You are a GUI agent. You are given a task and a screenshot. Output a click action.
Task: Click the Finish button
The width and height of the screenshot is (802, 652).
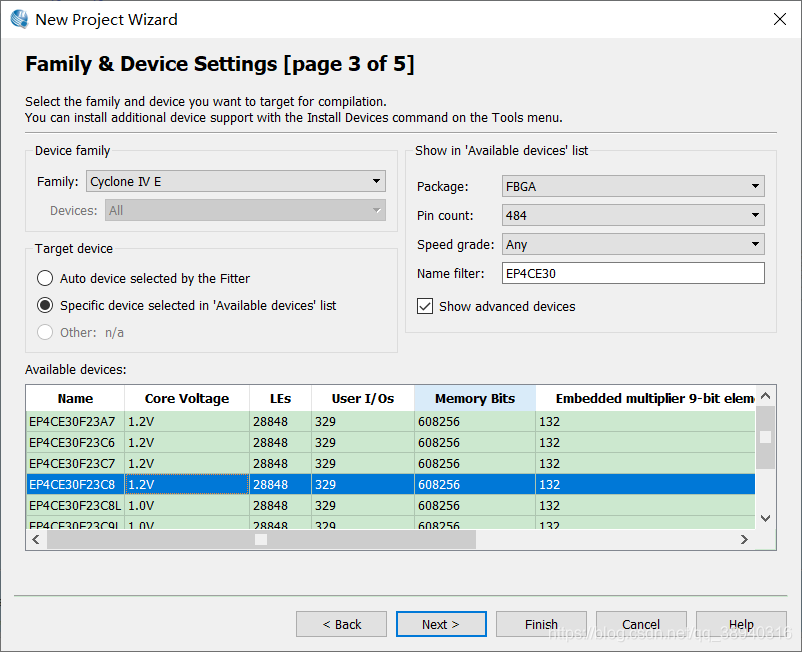point(541,624)
